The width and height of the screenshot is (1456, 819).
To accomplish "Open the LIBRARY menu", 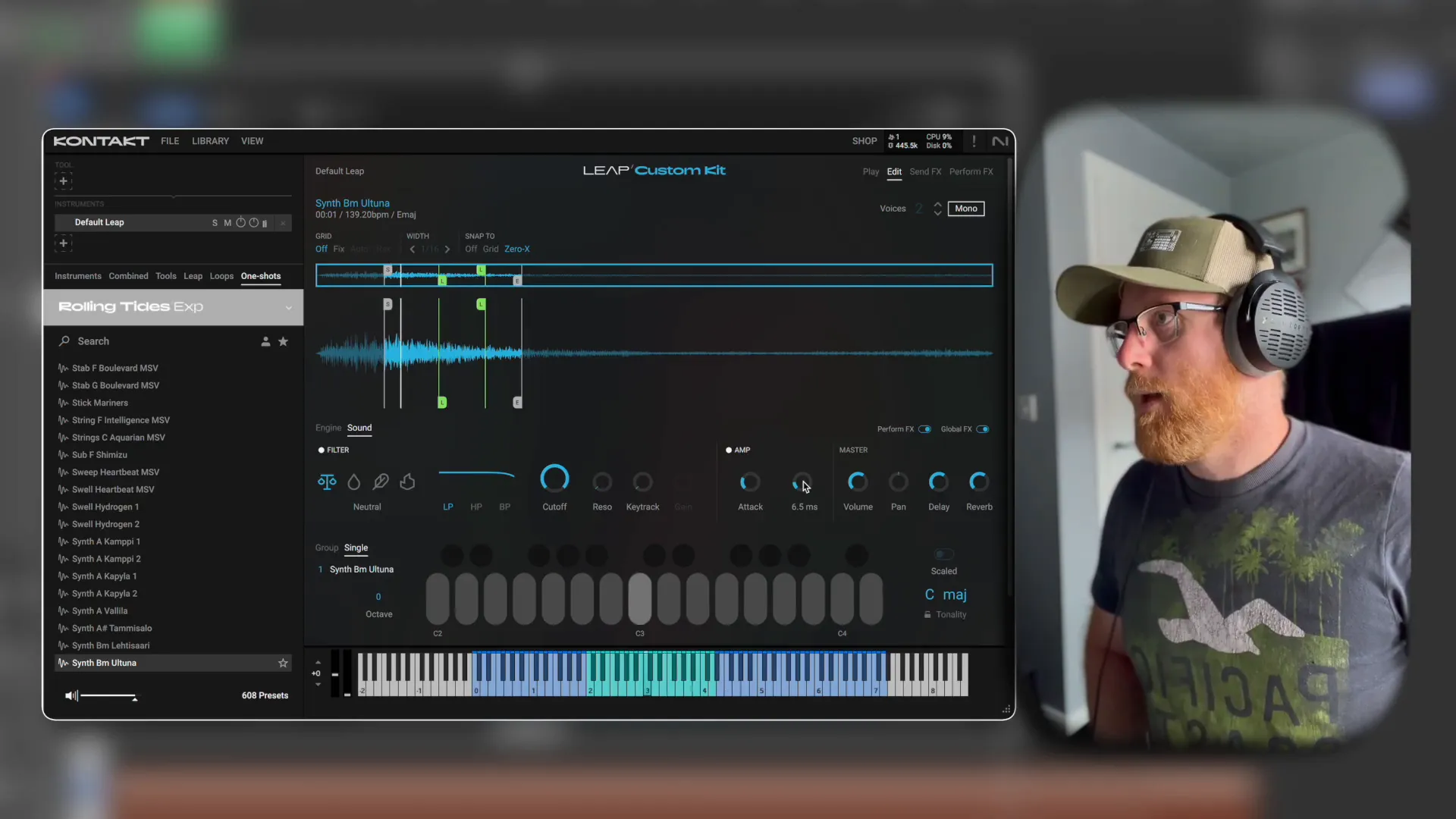I will point(210,141).
